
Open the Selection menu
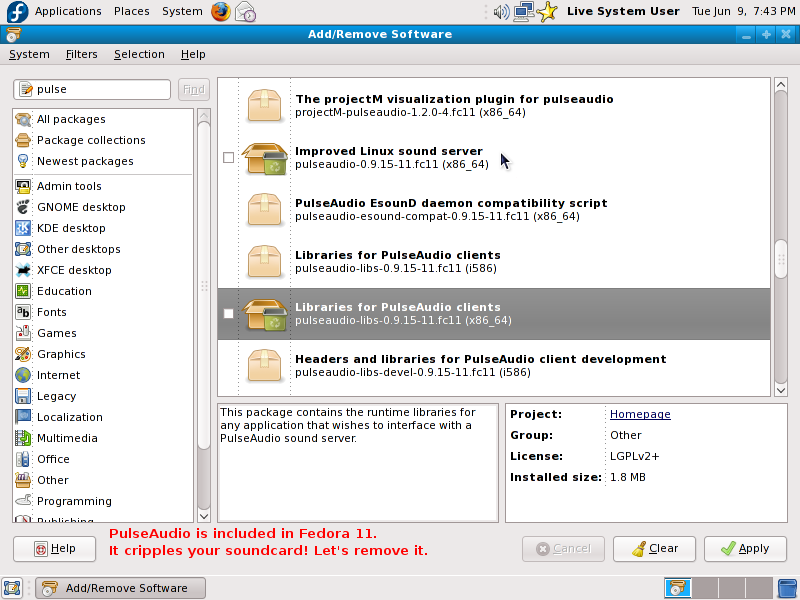tap(139, 54)
